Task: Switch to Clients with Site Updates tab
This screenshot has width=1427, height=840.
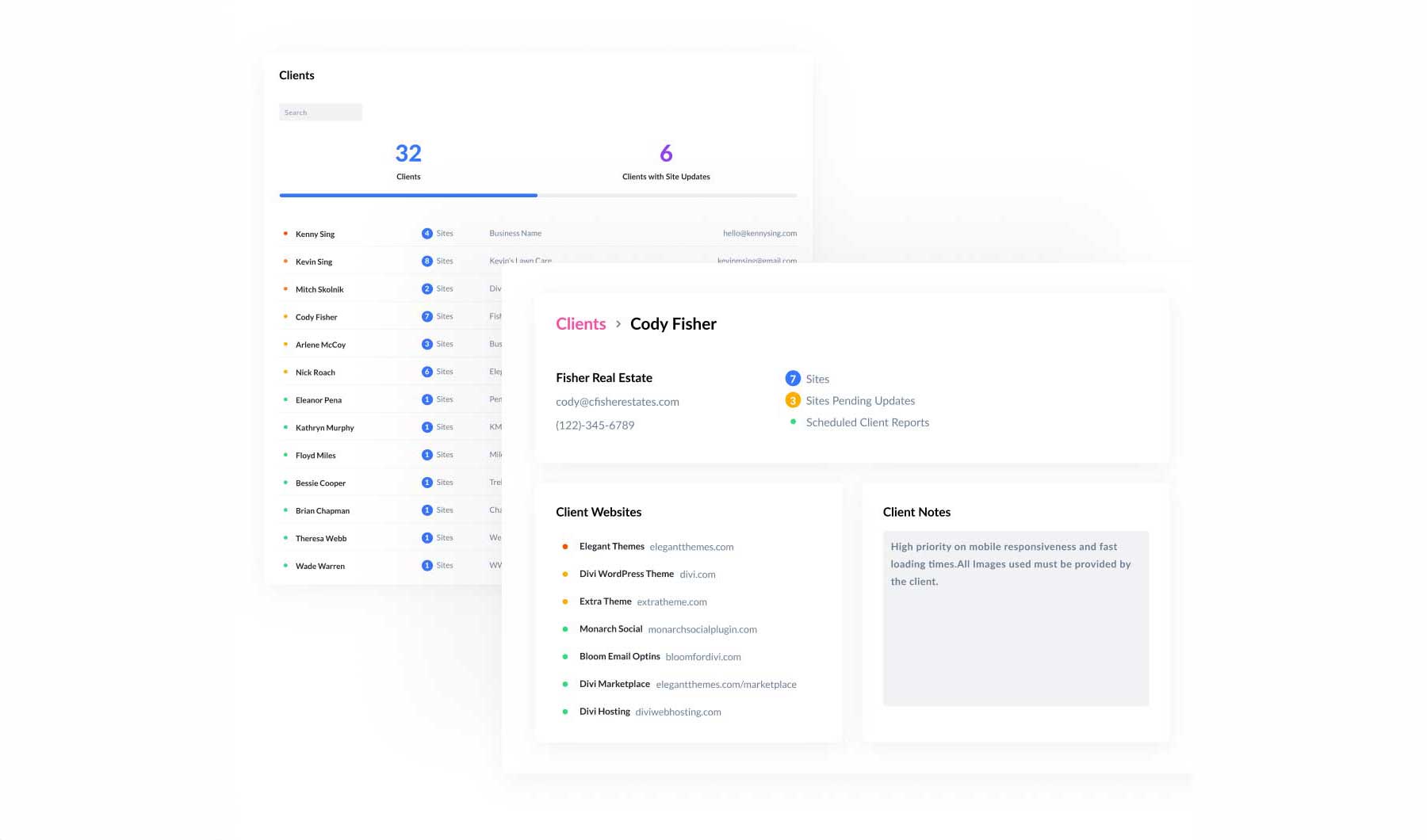Action: pos(666,162)
